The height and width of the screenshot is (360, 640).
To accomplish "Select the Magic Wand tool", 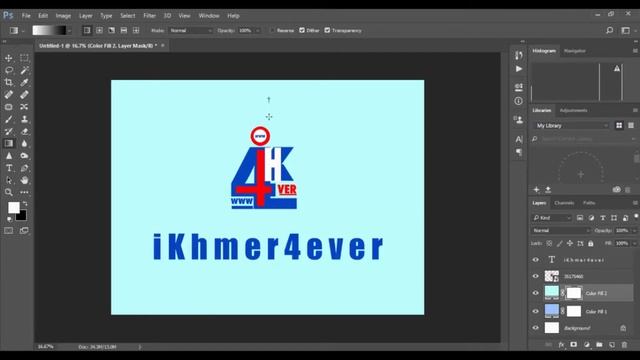I will coord(24,70).
